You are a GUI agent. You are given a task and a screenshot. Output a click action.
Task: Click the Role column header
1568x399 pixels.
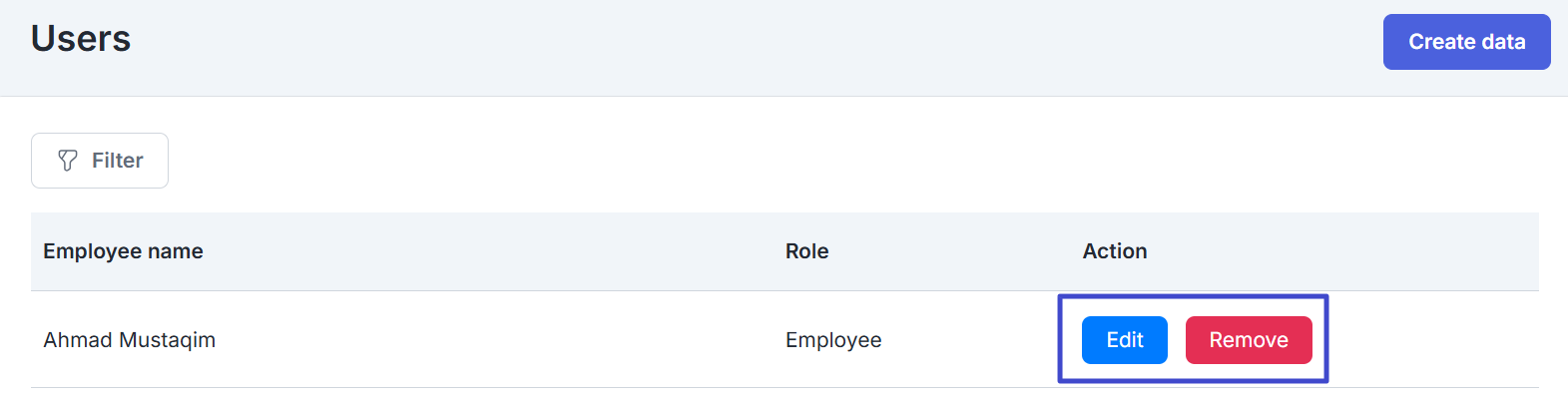click(806, 251)
